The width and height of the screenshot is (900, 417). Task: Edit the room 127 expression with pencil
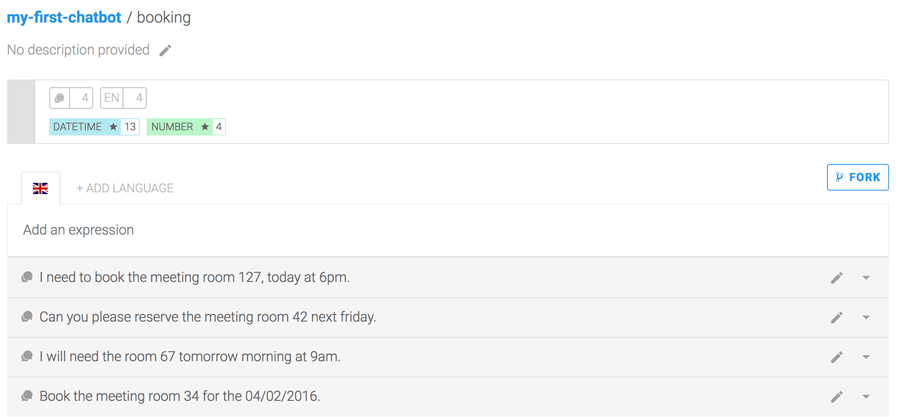point(837,278)
